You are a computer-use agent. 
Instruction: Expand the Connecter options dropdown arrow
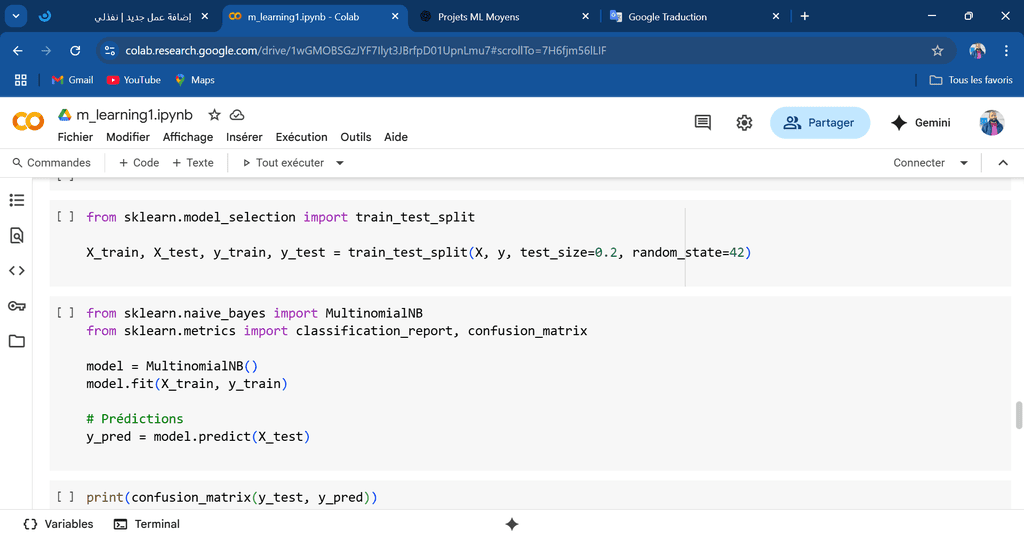(x=964, y=163)
